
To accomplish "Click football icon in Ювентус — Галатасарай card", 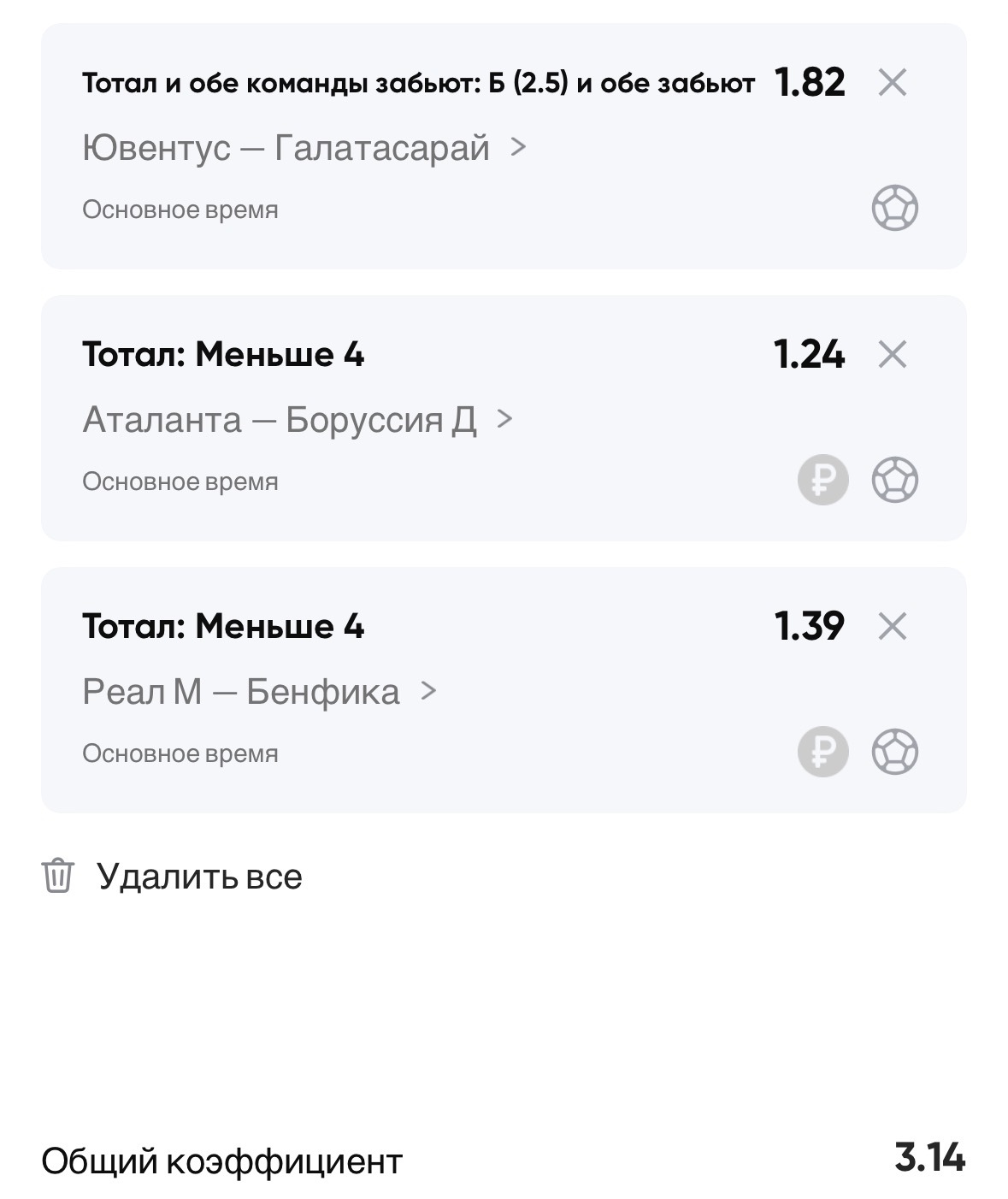I will 894,209.
